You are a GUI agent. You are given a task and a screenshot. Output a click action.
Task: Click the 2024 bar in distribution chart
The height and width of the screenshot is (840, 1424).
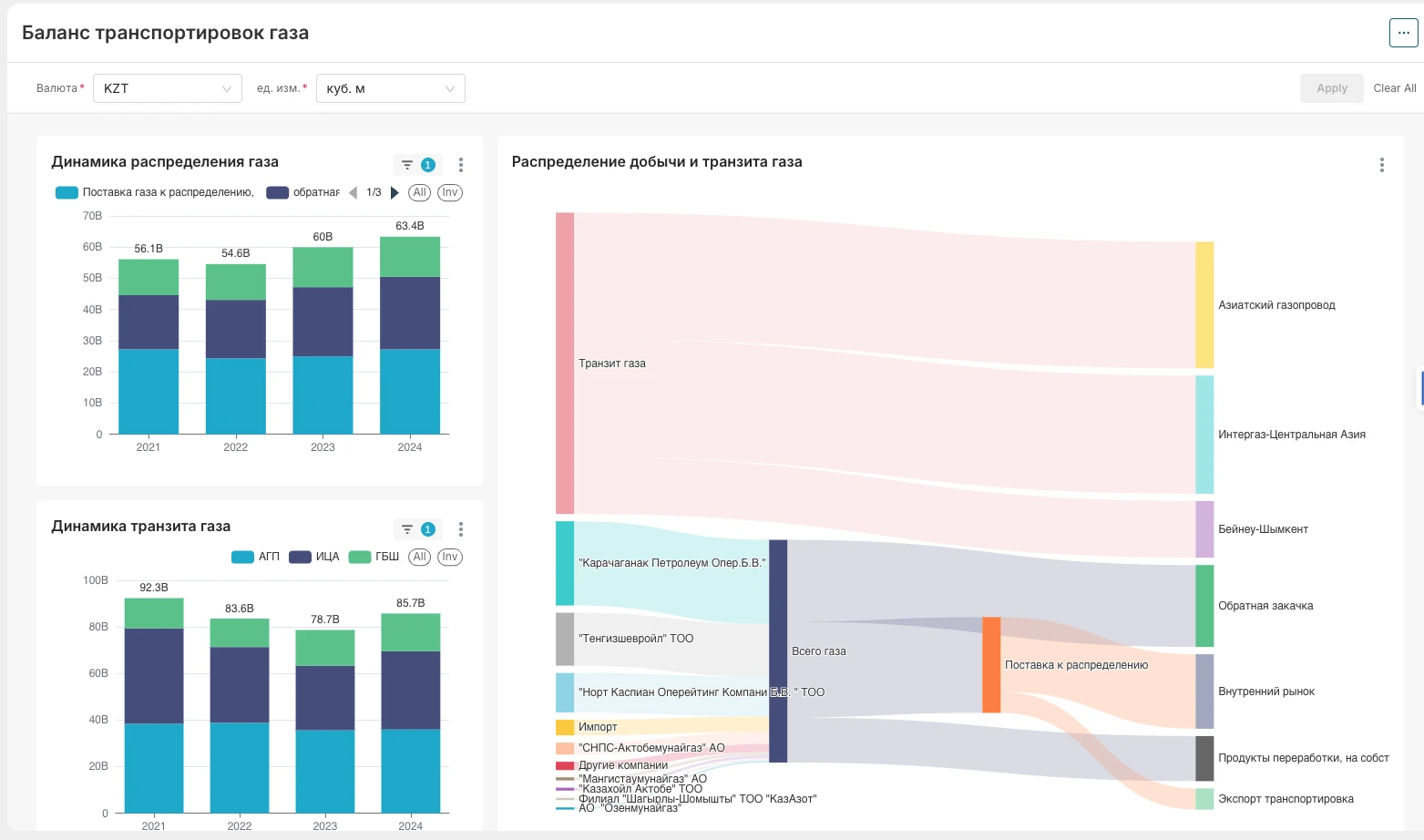(410, 335)
